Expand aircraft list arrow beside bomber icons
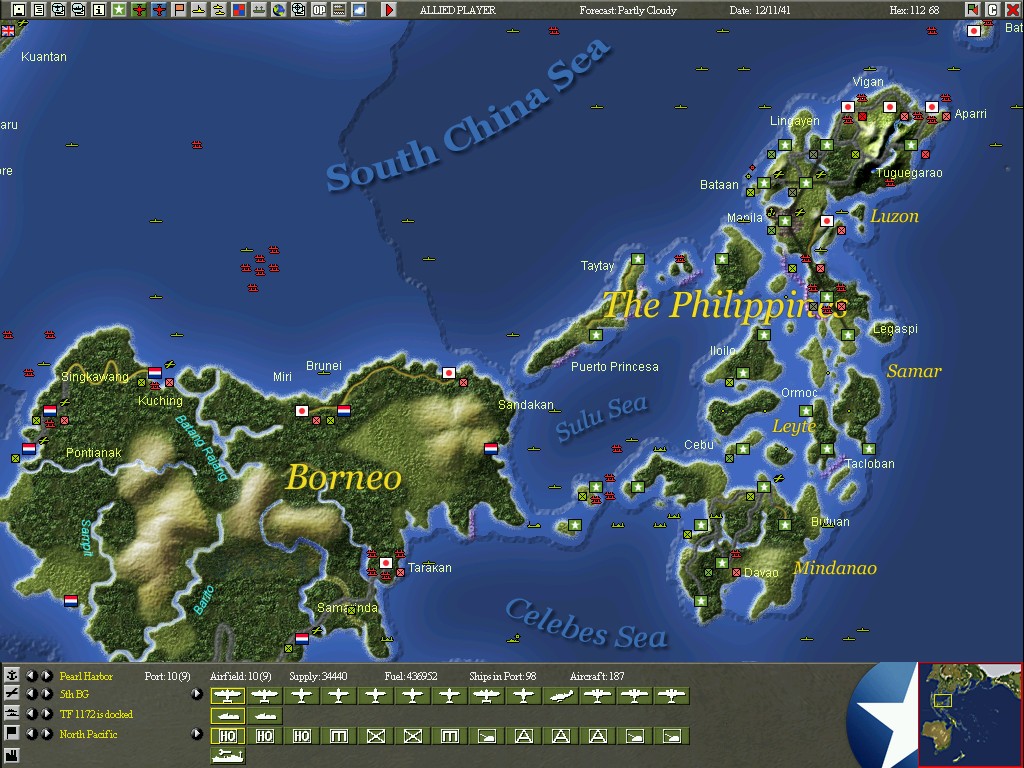1024x768 pixels. click(197, 694)
